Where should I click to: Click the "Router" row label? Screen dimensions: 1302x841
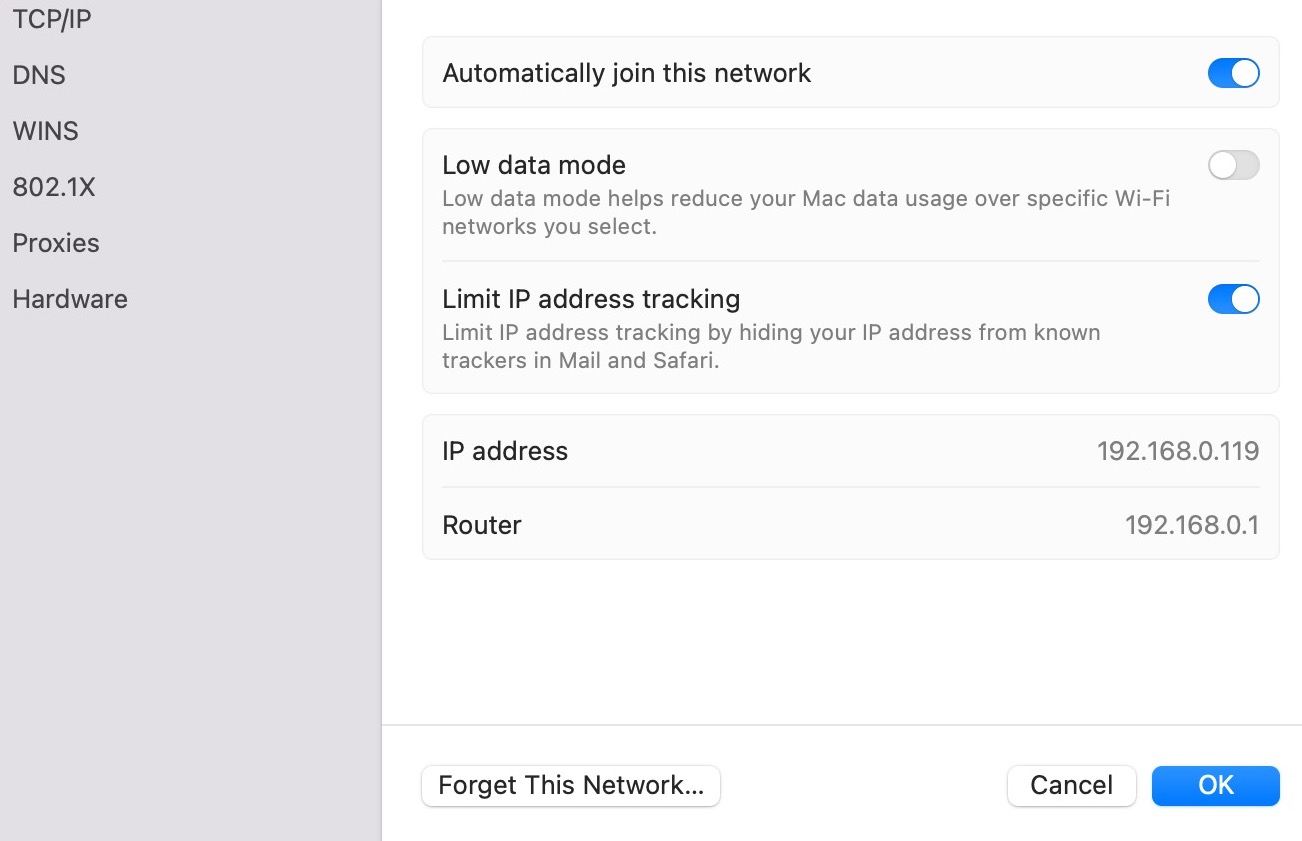[482, 525]
